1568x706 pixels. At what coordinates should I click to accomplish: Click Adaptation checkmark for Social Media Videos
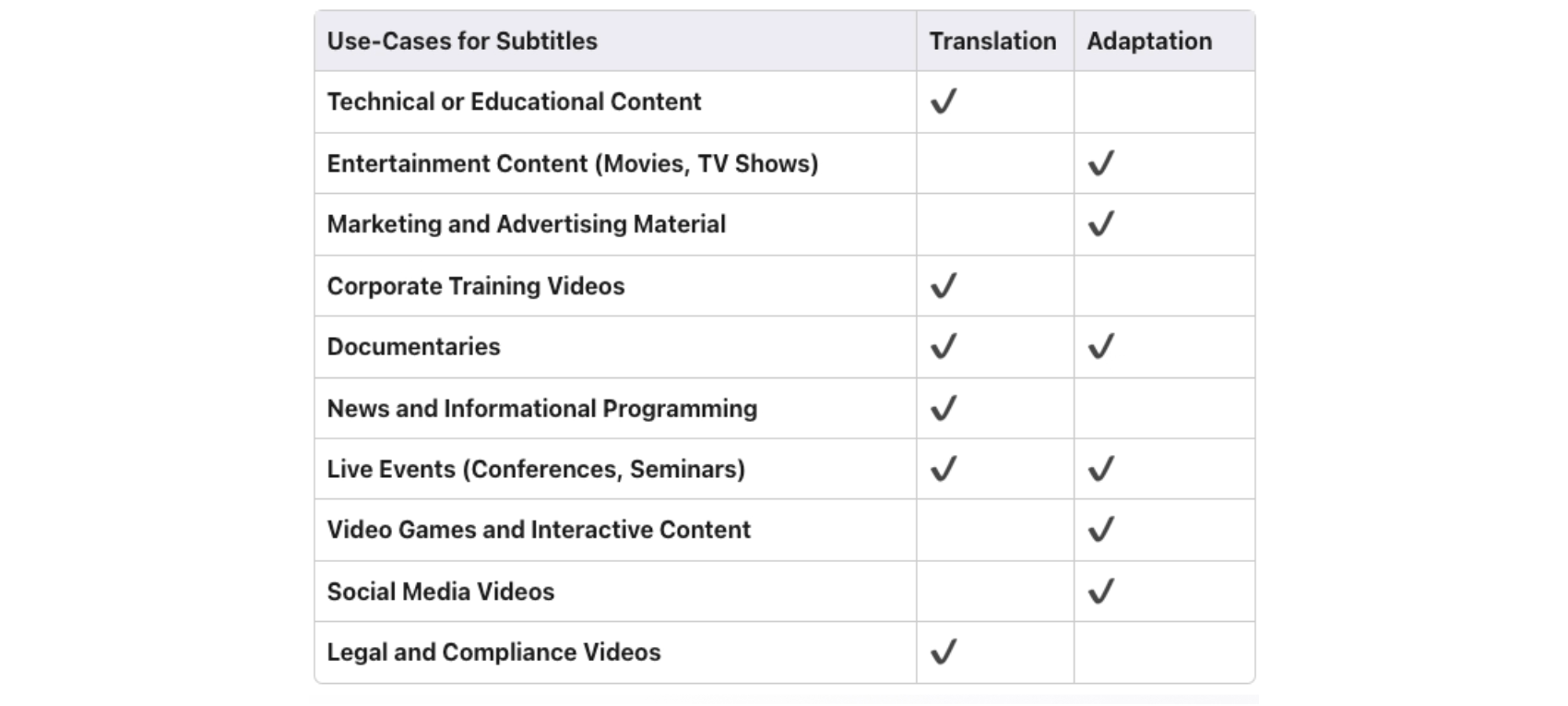[1101, 592]
